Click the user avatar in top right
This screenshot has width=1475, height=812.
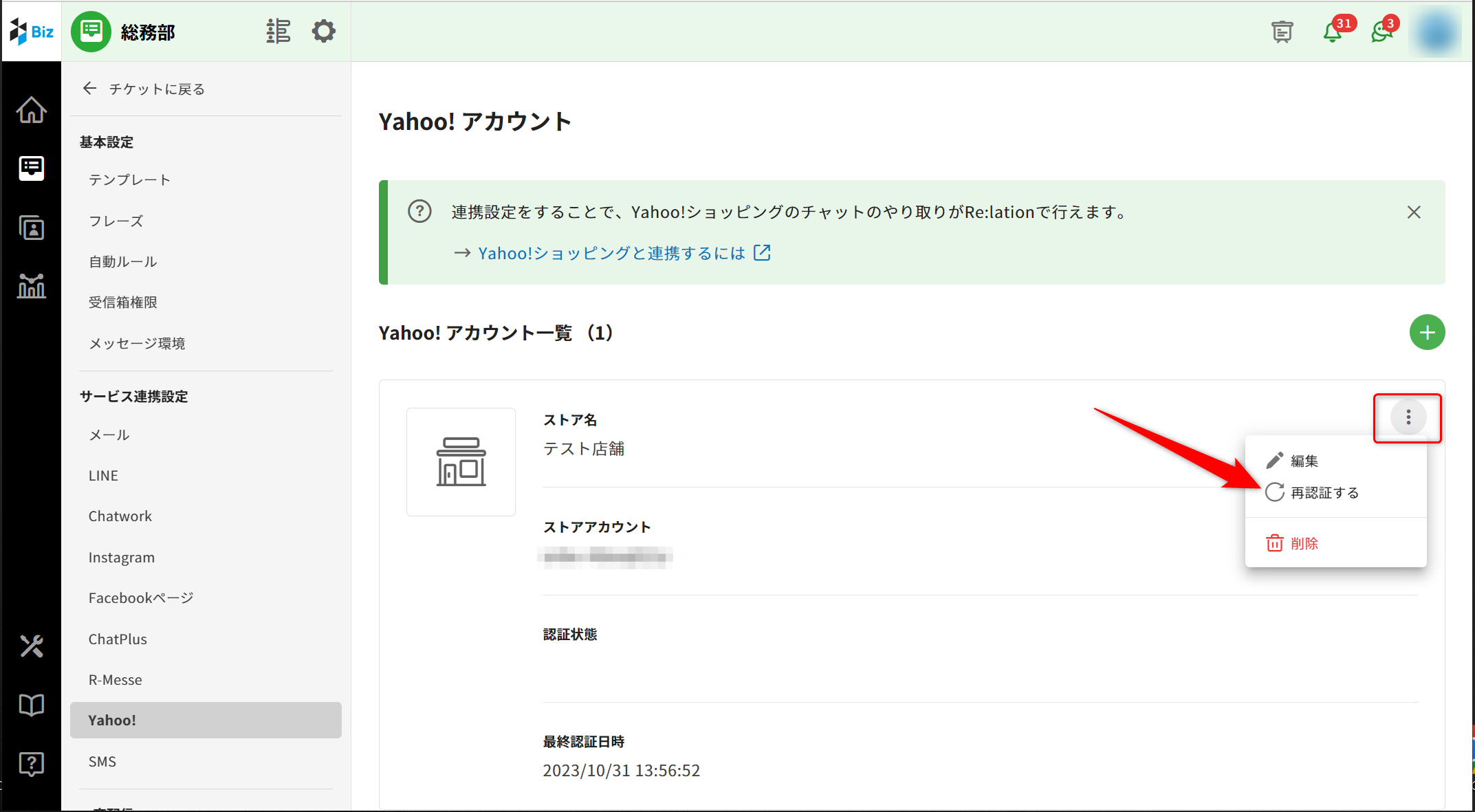[1436, 32]
